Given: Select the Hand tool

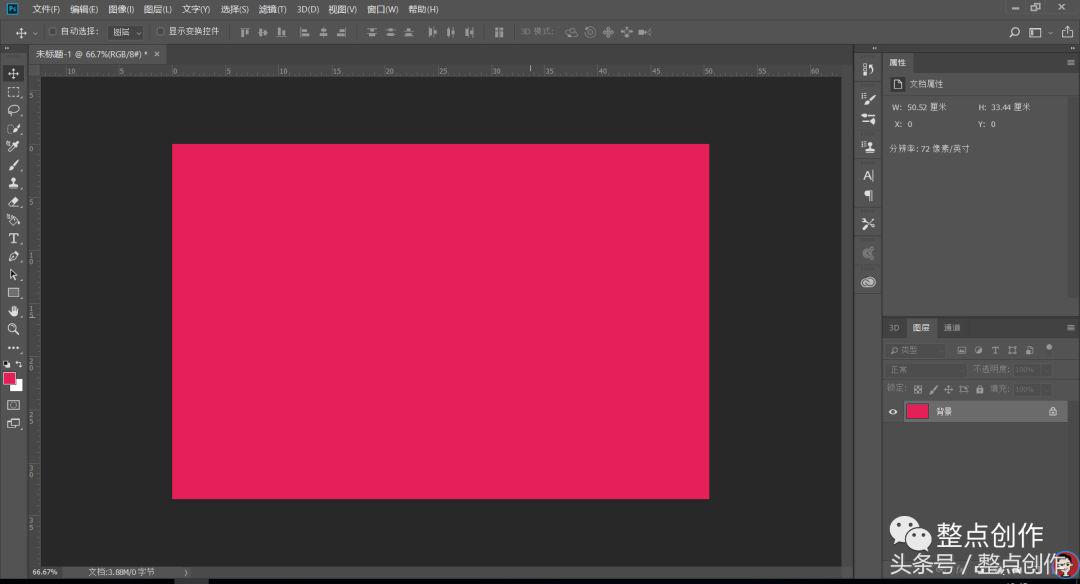Looking at the screenshot, I should pyautogui.click(x=13, y=311).
